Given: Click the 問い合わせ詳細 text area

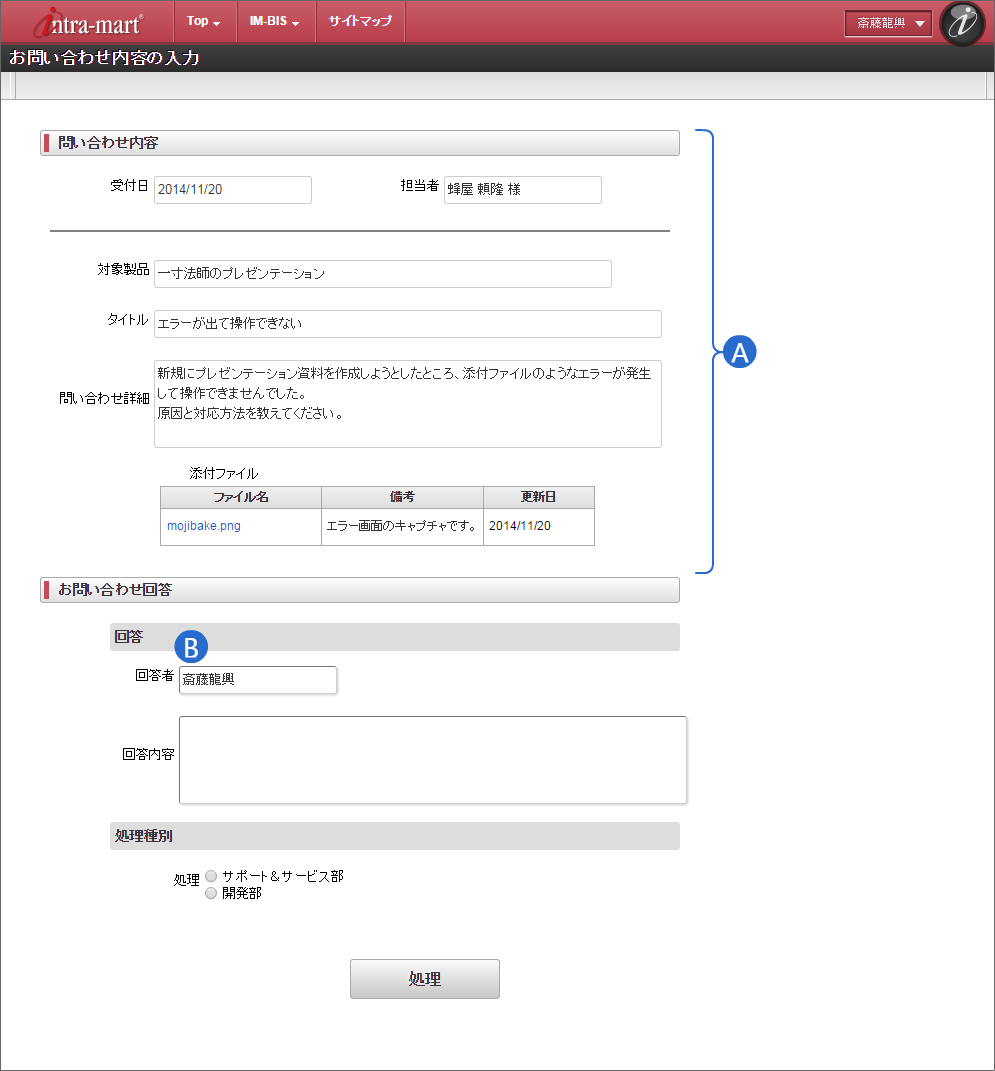Looking at the screenshot, I should 408,404.
